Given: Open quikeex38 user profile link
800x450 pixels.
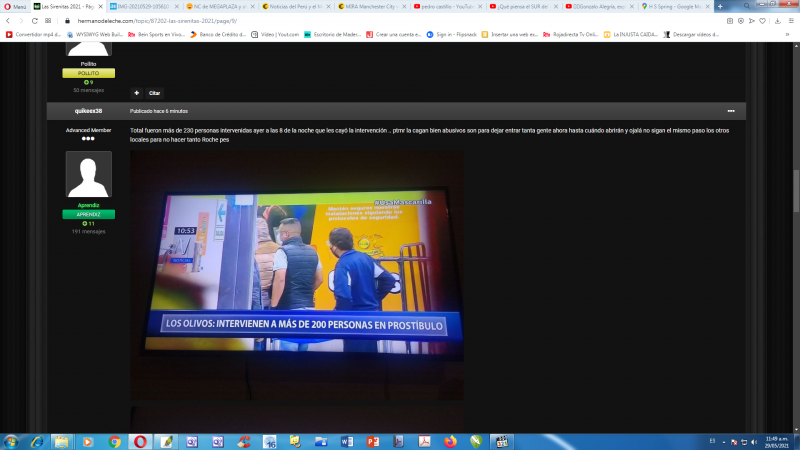Looking at the screenshot, I should [88, 110].
